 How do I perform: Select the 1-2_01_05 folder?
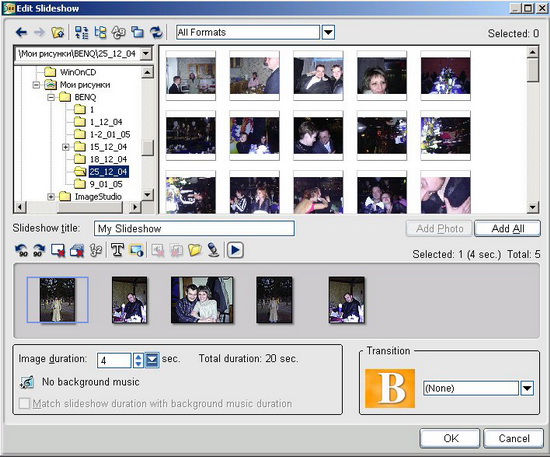(x=110, y=134)
